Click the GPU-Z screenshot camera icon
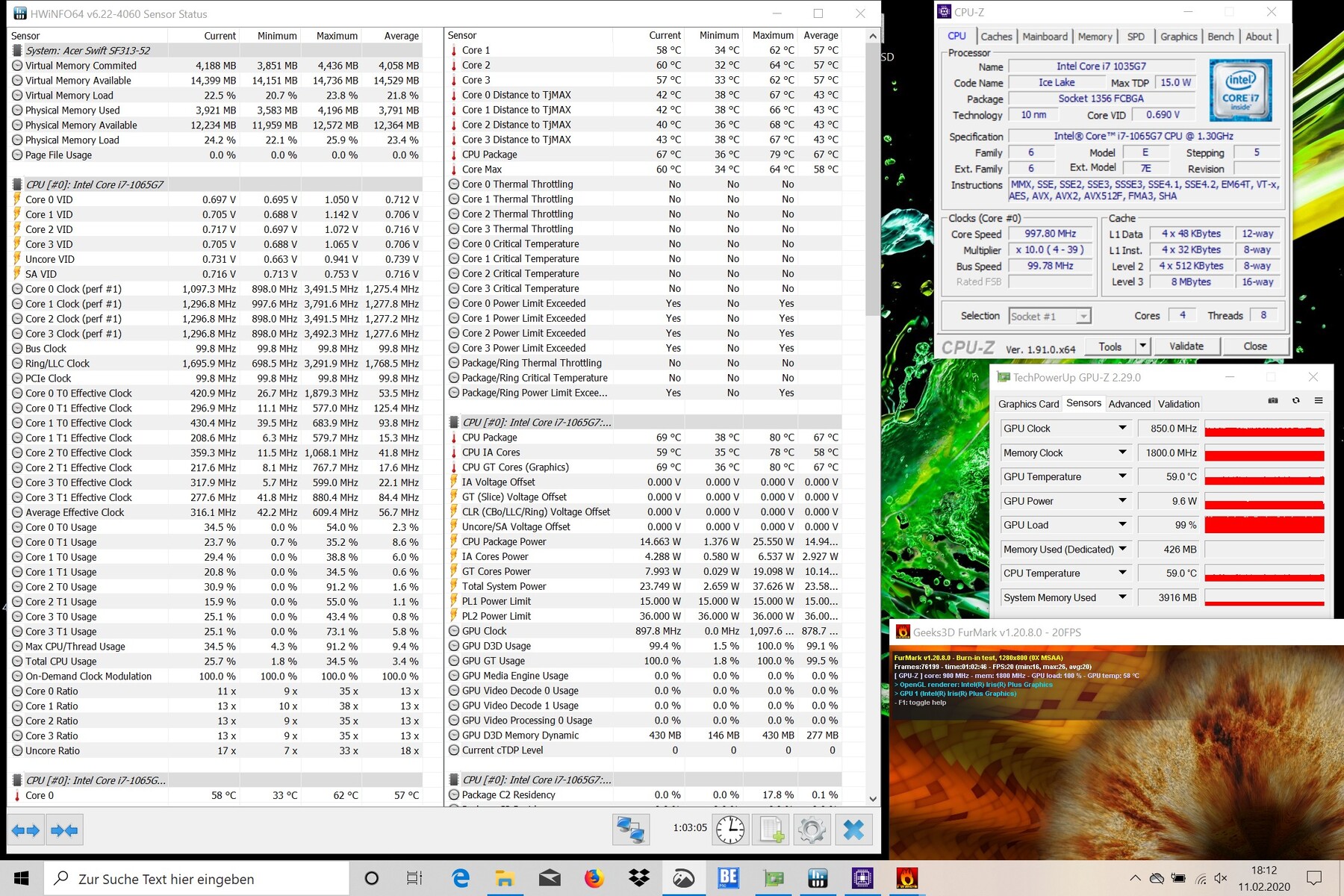Image resolution: width=1344 pixels, height=896 pixels. [1273, 401]
